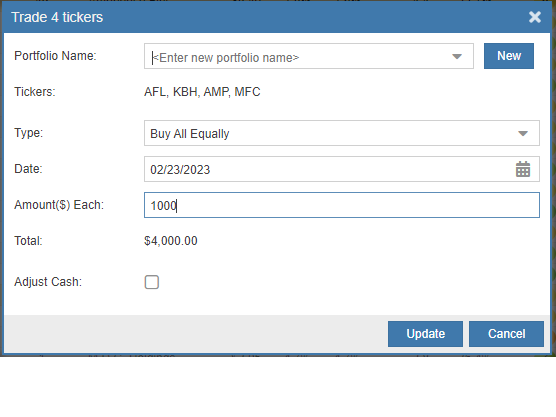556x417 pixels.
Task: Open the calendar date picker icon
Action: coord(523,169)
